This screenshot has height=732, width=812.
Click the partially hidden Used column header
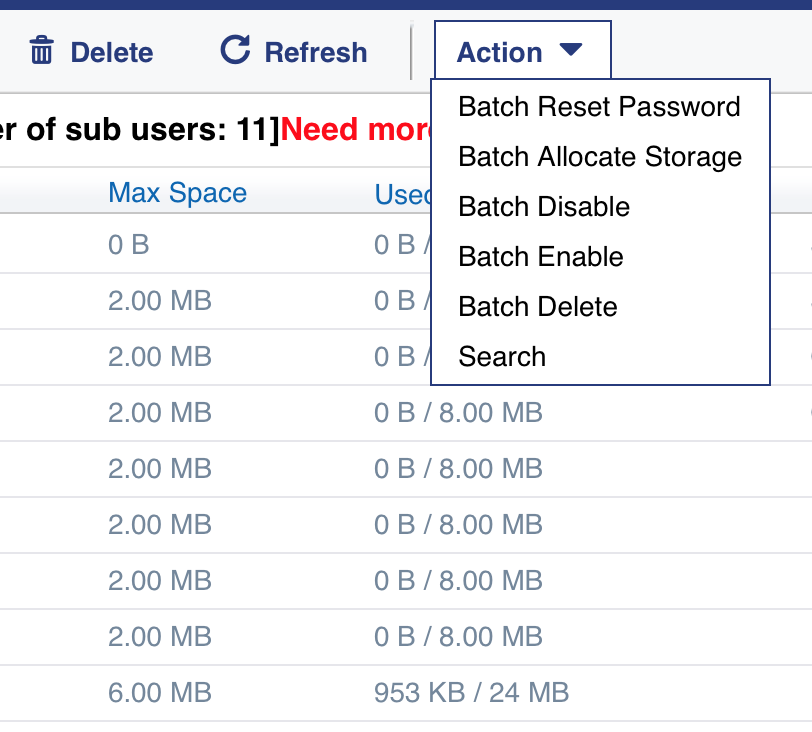(401, 194)
